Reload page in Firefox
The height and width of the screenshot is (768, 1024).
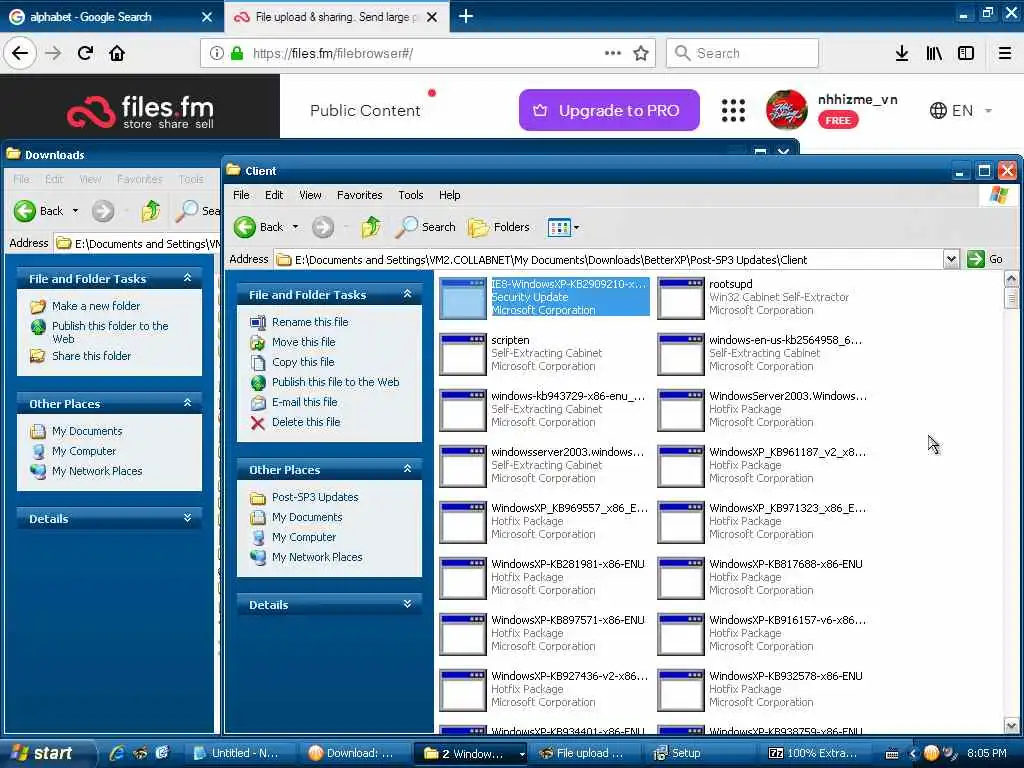coord(86,53)
